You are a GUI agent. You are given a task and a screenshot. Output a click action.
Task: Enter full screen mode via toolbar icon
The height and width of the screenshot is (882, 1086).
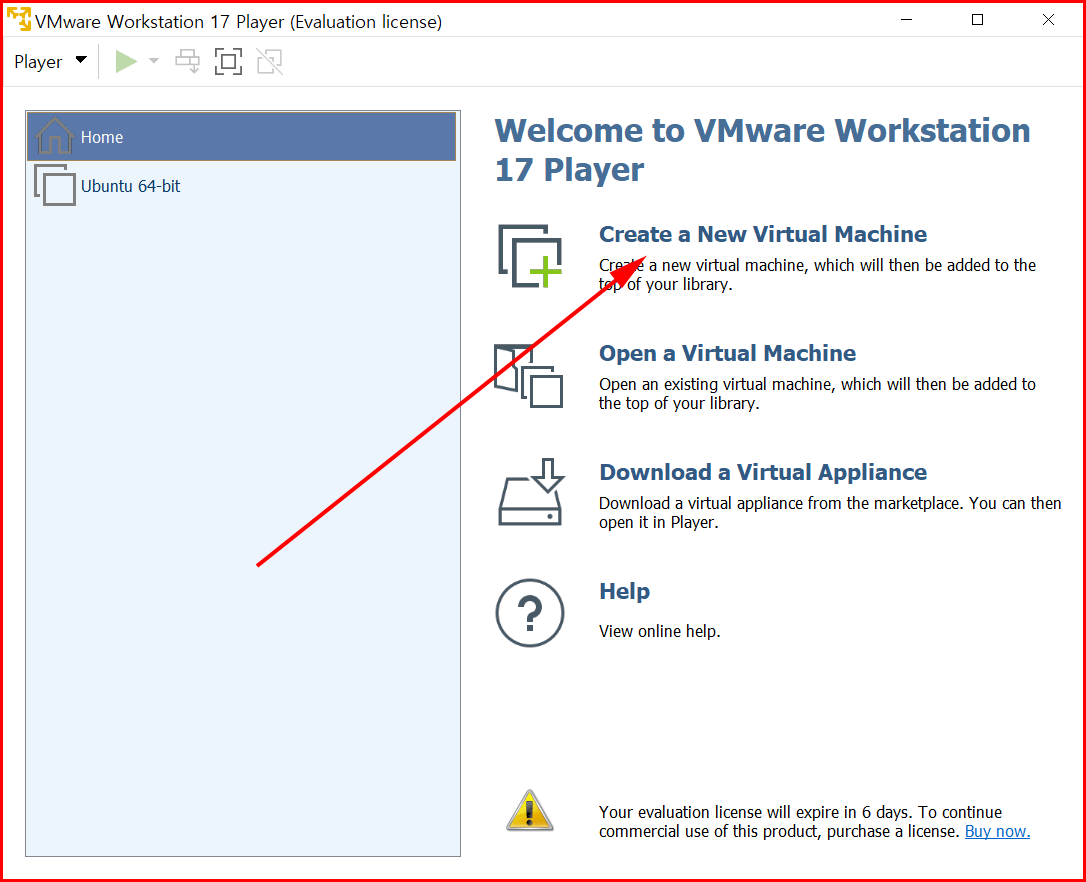[x=229, y=62]
